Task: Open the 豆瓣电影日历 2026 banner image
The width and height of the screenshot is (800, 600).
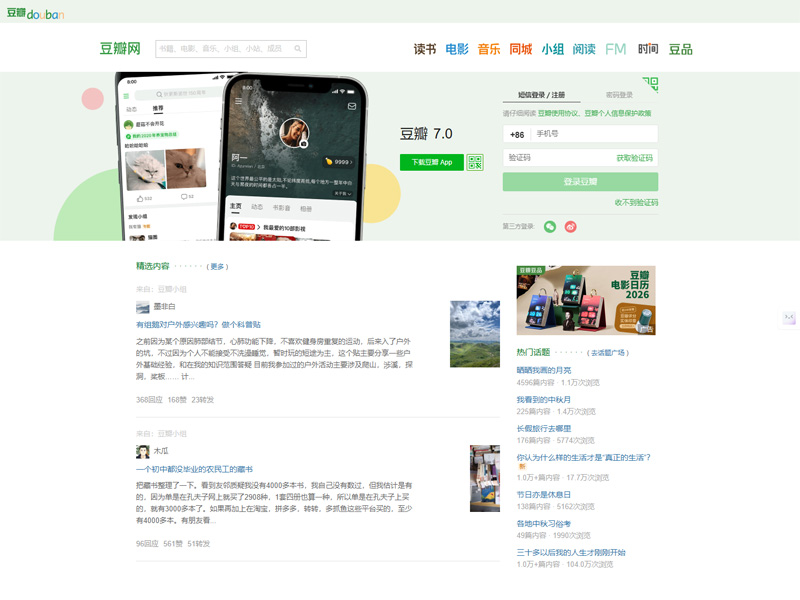Action: pyautogui.click(x=586, y=300)
